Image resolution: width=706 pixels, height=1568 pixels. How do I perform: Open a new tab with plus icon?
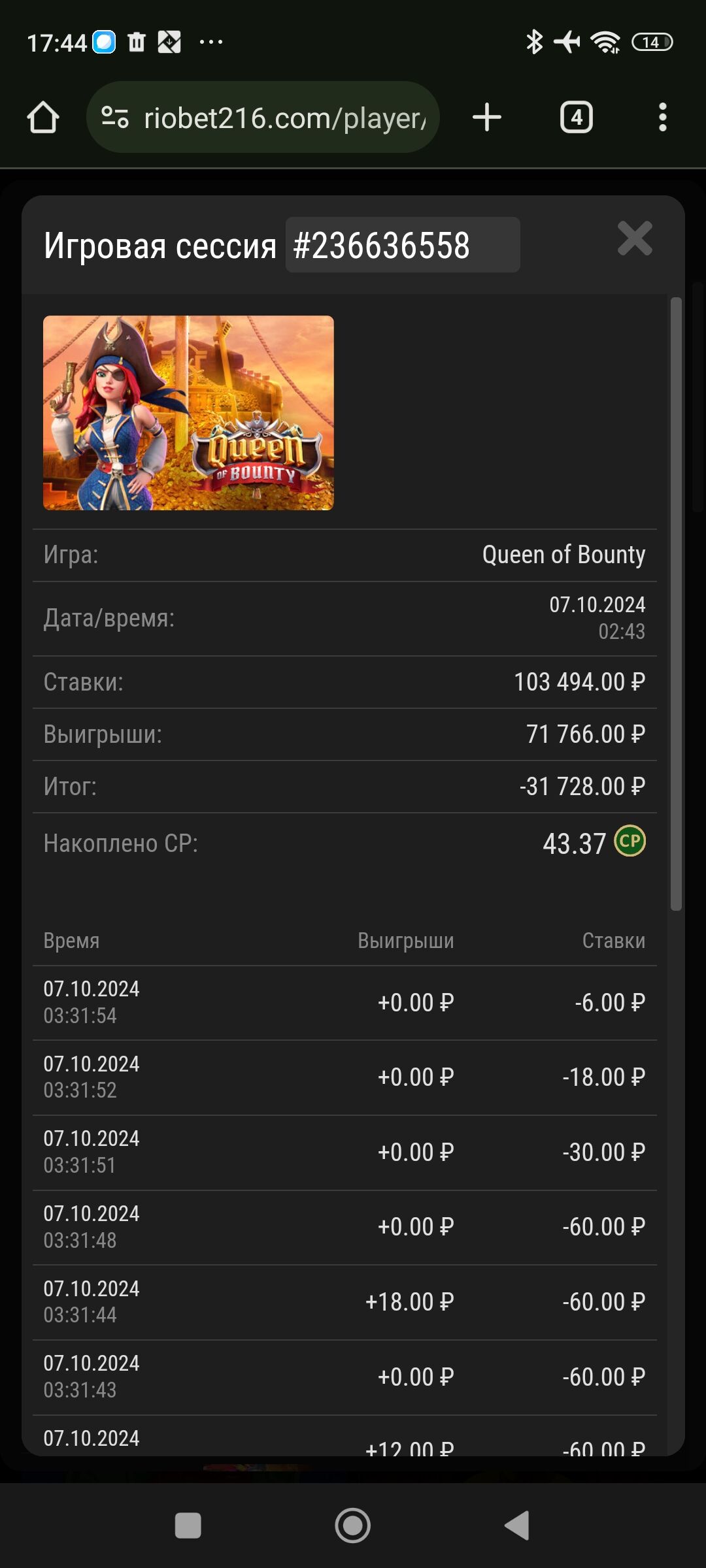pyautogui.click(x=487, y=118)
